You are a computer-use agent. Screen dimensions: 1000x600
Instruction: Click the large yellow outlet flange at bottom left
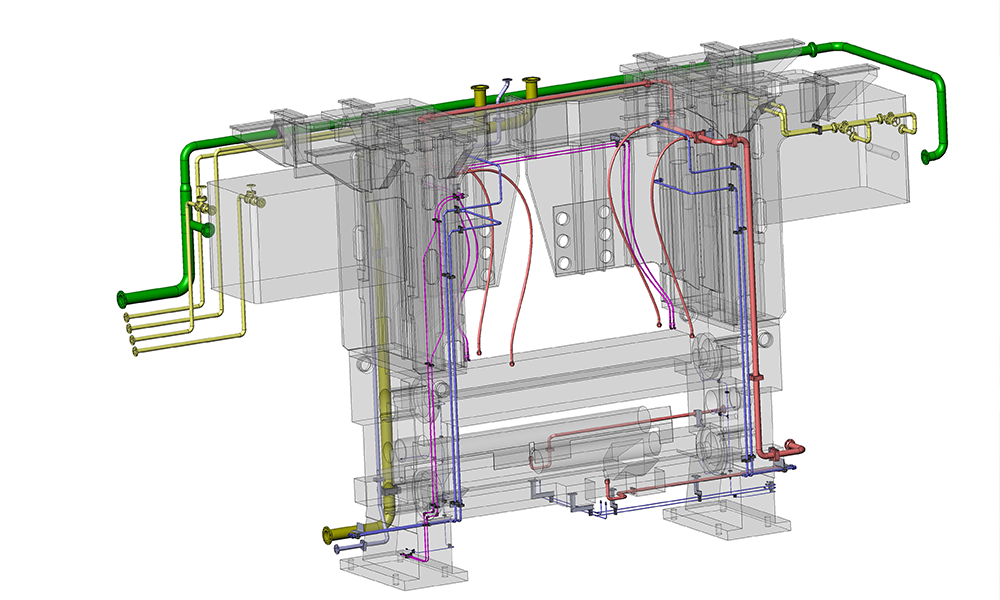pos(329,535)
